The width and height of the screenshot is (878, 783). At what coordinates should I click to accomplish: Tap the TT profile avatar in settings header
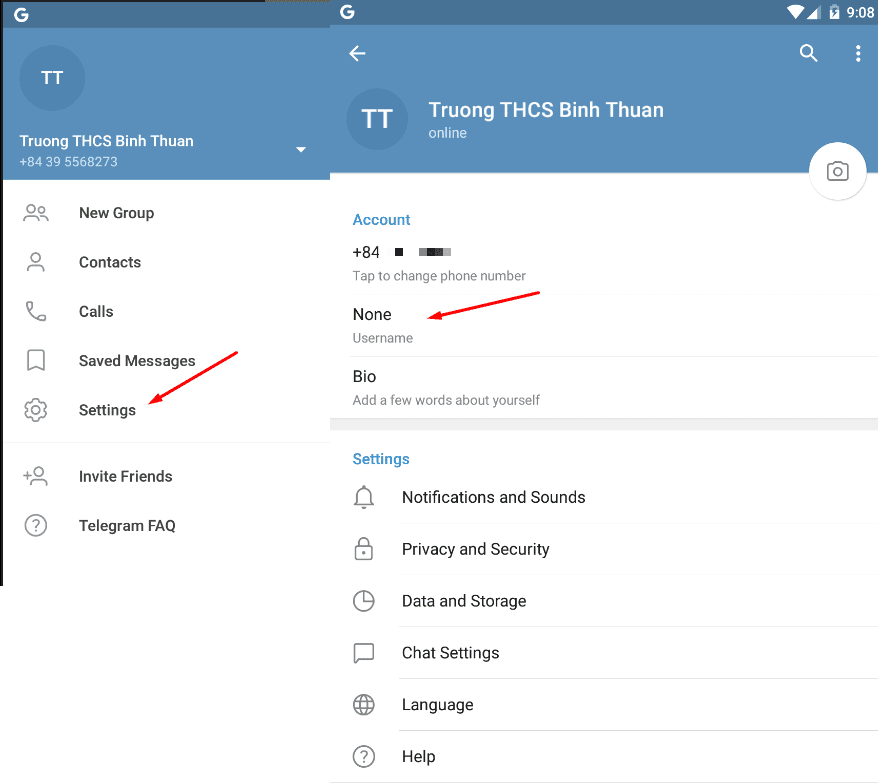377,119
